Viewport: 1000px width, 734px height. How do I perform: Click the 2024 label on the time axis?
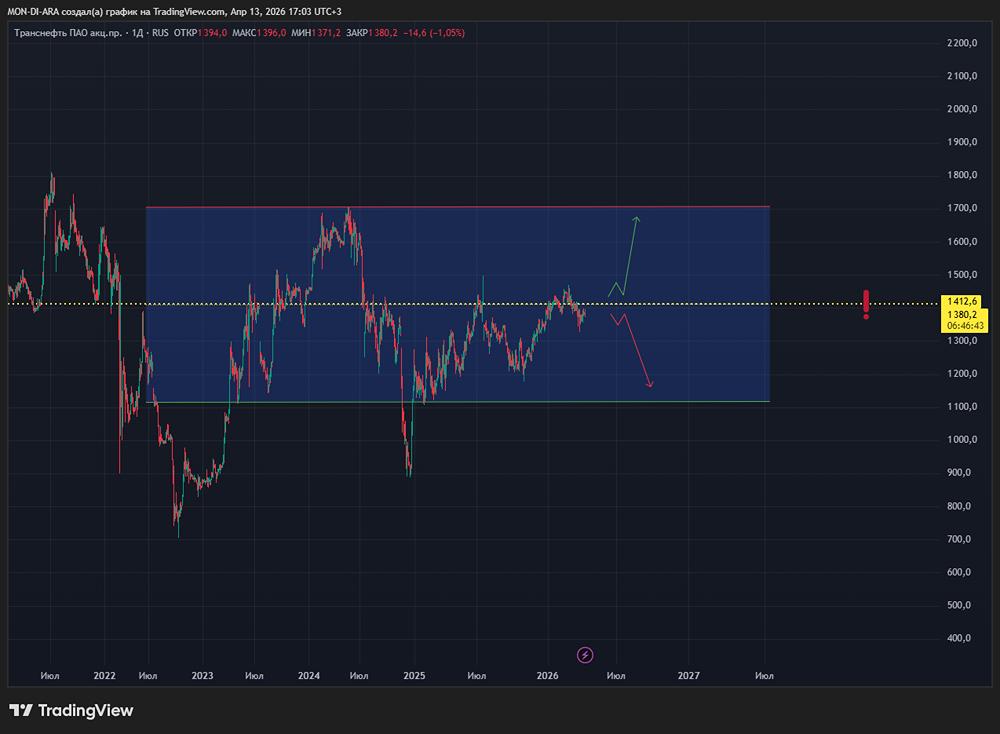click(x=309, y=676)
